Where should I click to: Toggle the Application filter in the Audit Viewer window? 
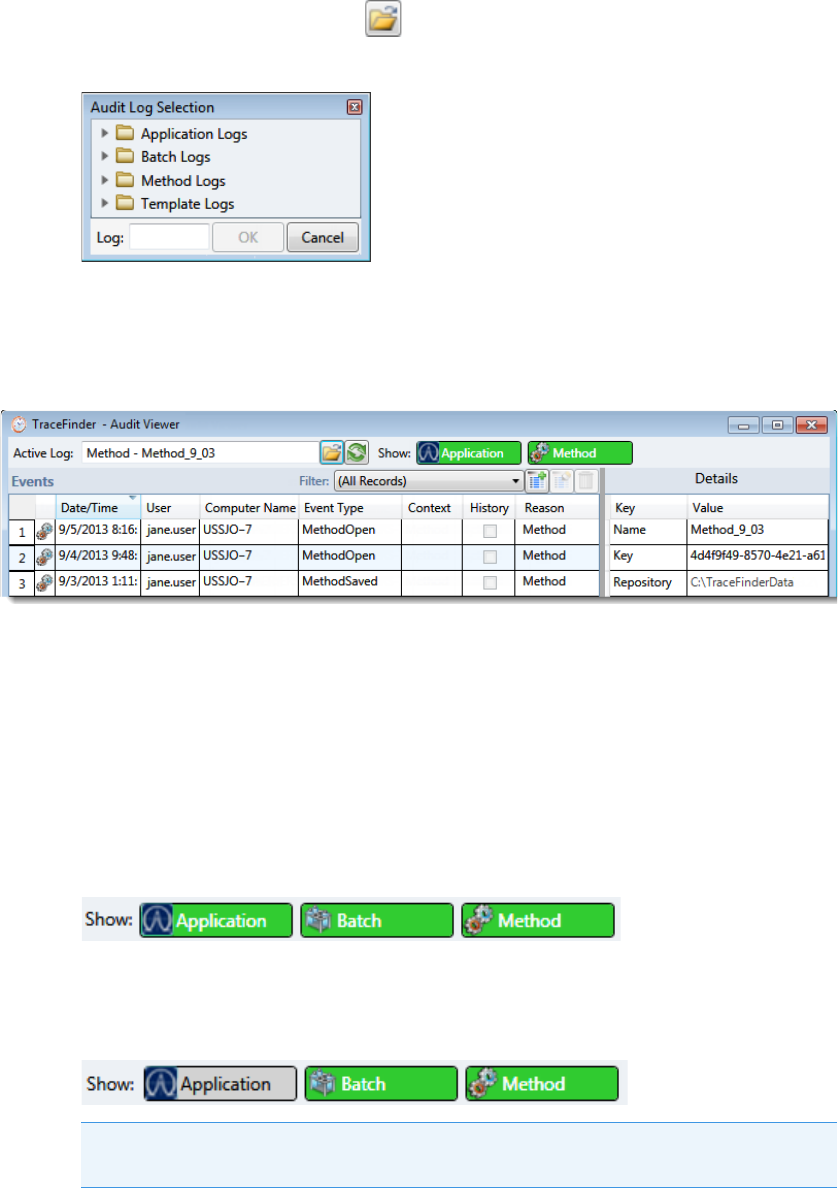469,453
